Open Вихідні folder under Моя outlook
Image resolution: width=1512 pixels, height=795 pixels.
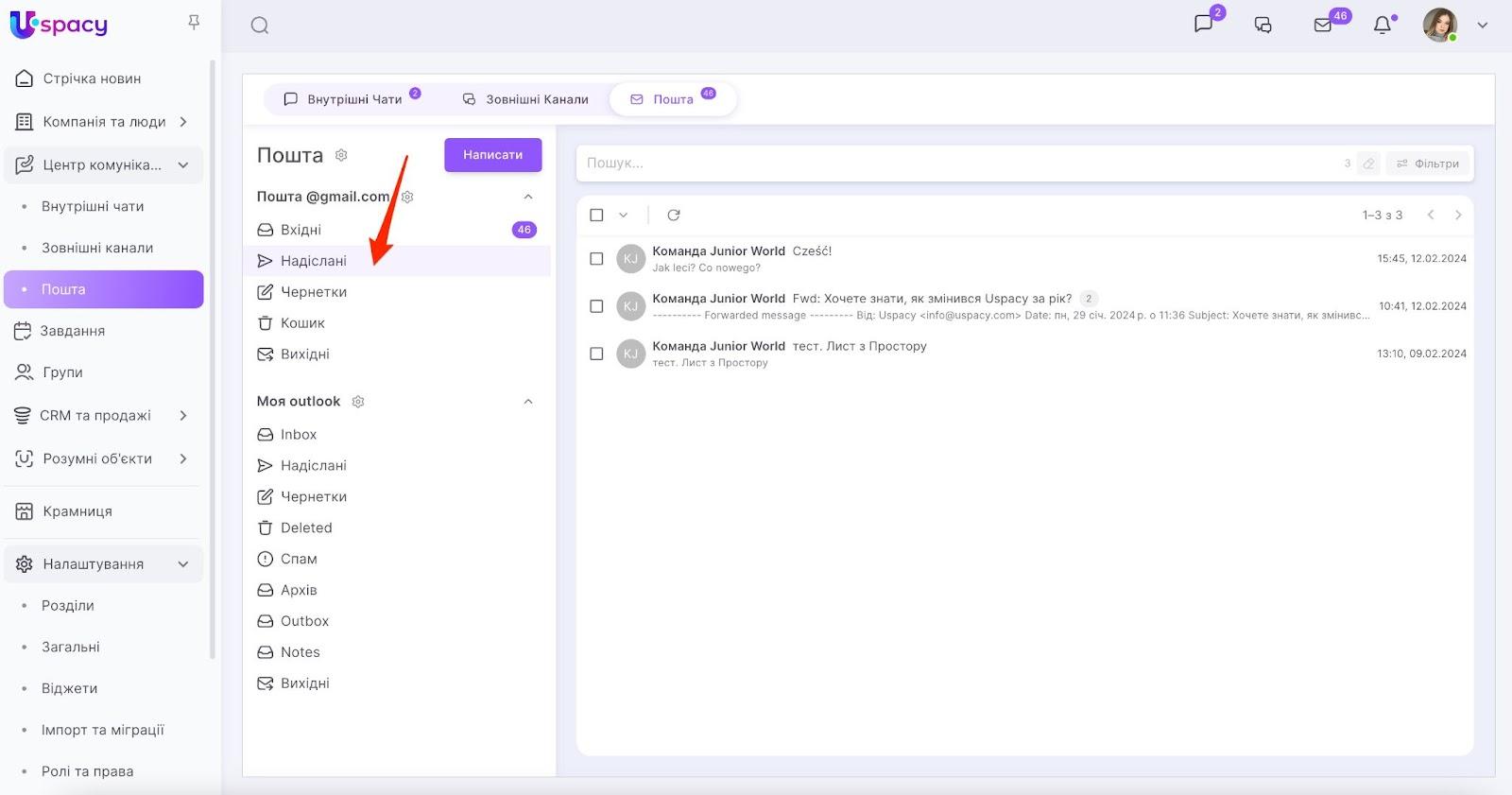click(397, 684)
